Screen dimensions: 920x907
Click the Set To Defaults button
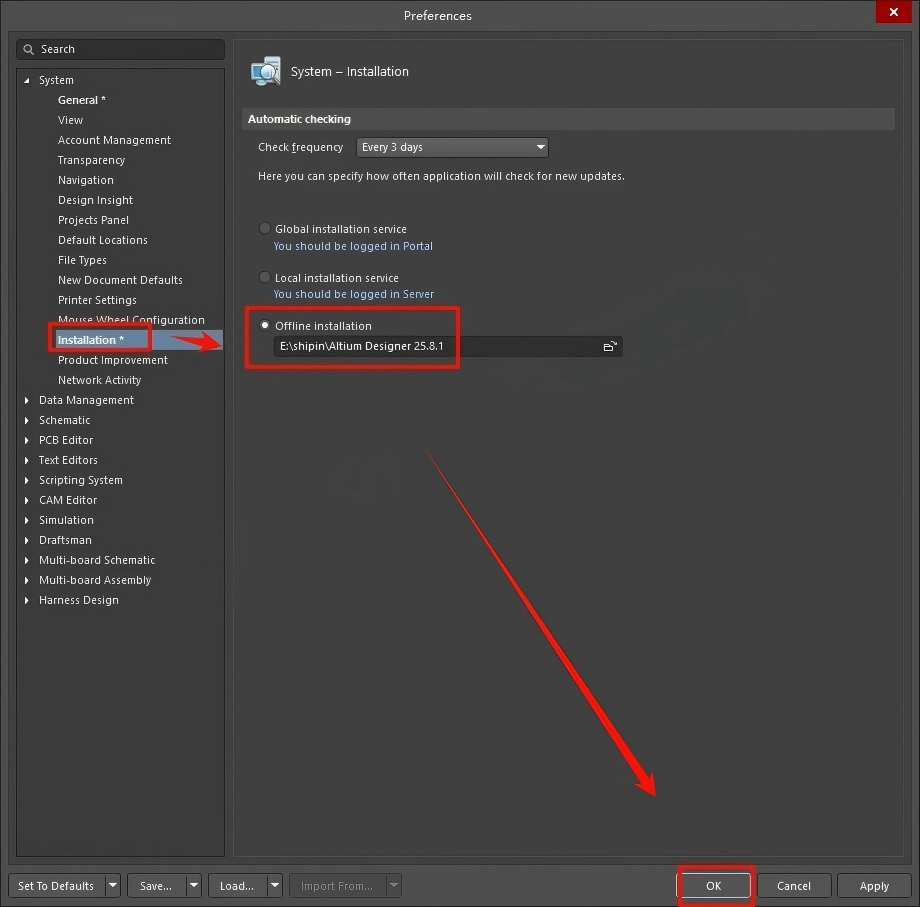click(56, 885)
